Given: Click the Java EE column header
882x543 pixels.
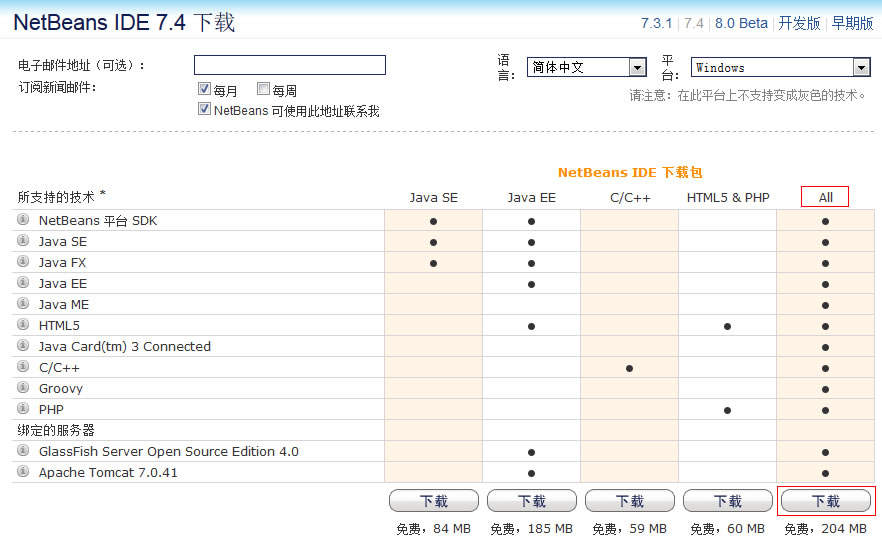Looking at the screenshot, I should coord(532,198).
